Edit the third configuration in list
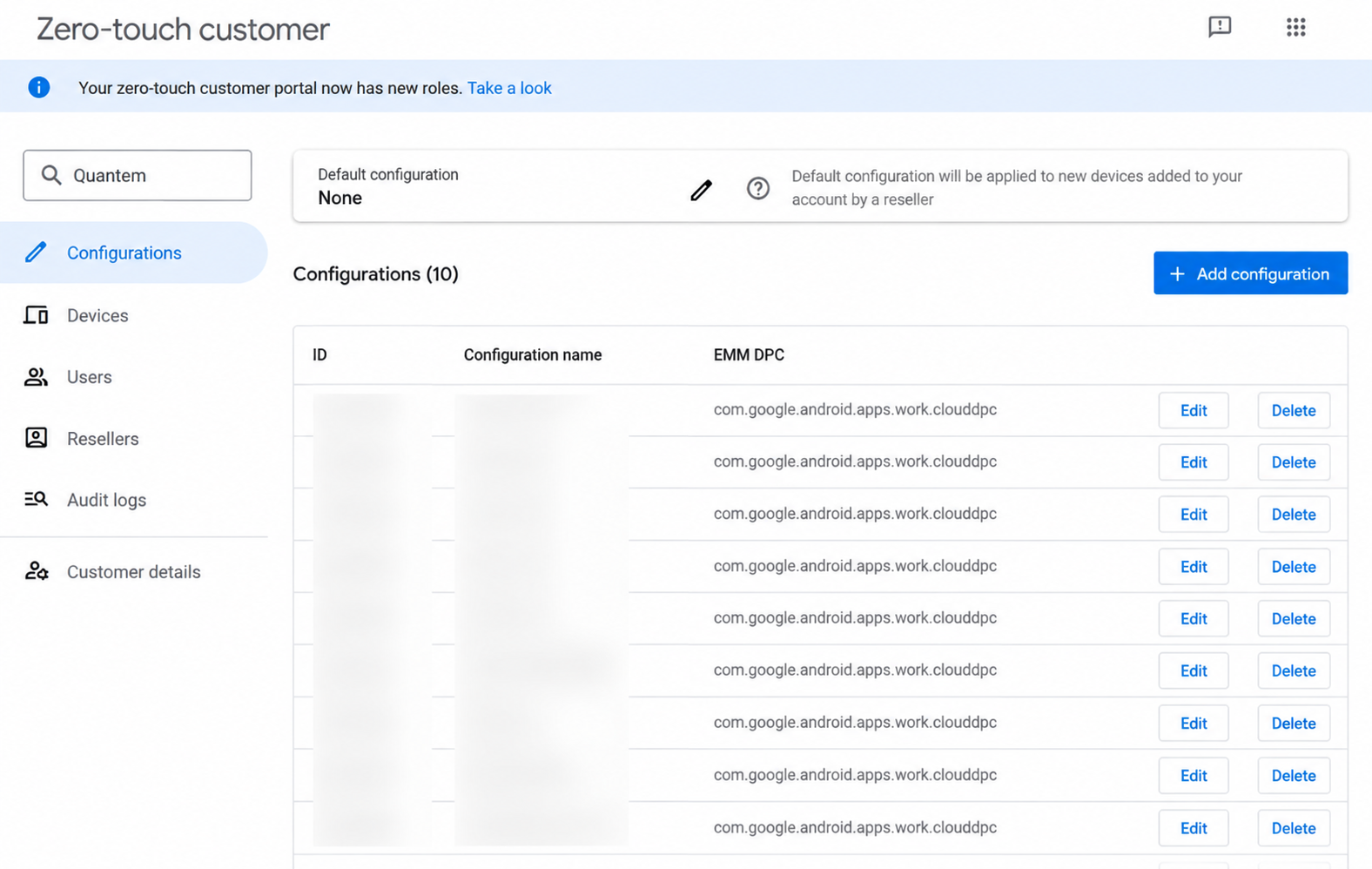The height and width of the screenshot is (869, 1372). pyautogui.click(x=1193, y=515)
